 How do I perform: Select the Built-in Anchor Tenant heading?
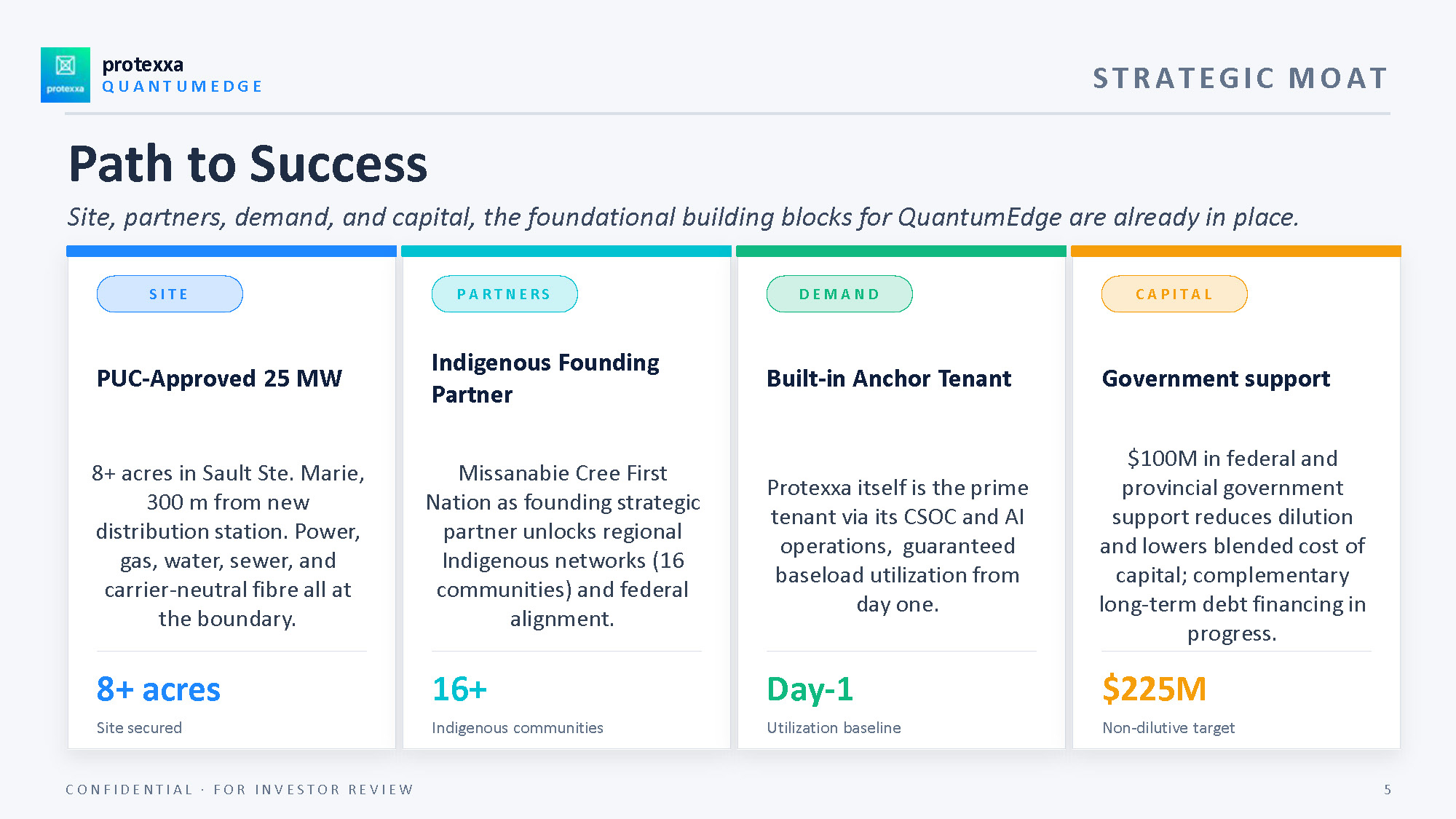tap(889, 379)
